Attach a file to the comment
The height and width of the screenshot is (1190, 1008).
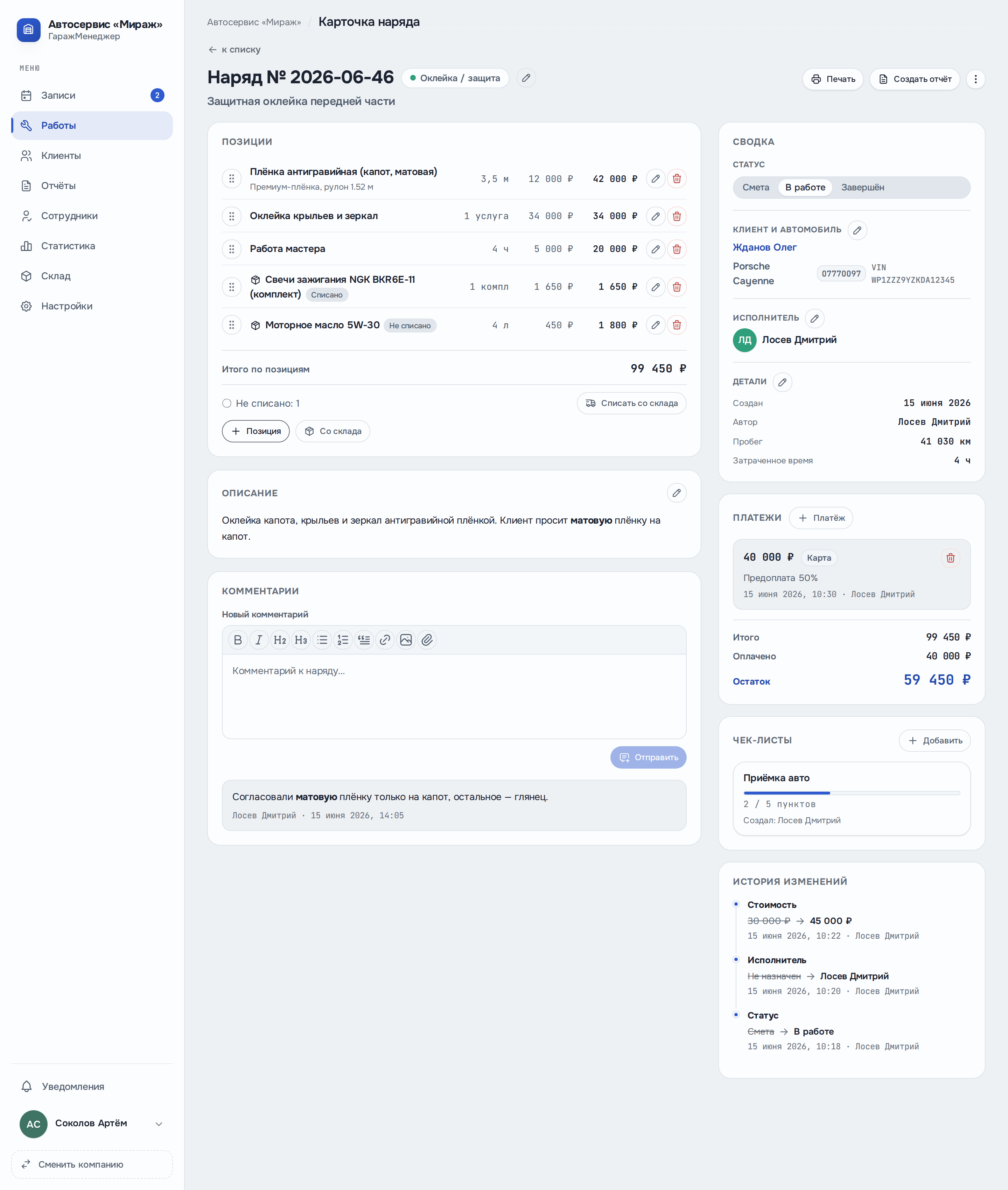[x=427, y=640]
